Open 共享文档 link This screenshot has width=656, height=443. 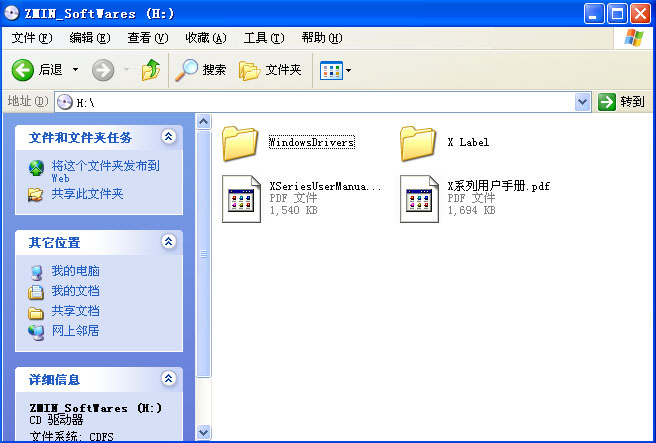click(x=76, y=311)
